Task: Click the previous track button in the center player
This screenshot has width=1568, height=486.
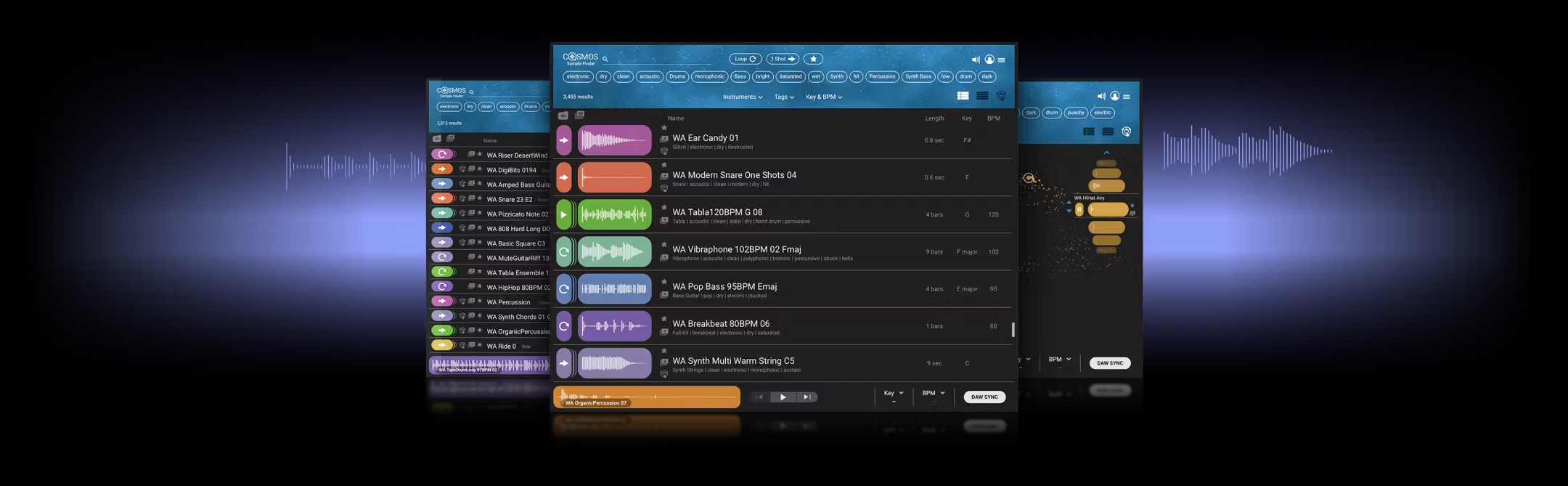Action: [760, 397]
